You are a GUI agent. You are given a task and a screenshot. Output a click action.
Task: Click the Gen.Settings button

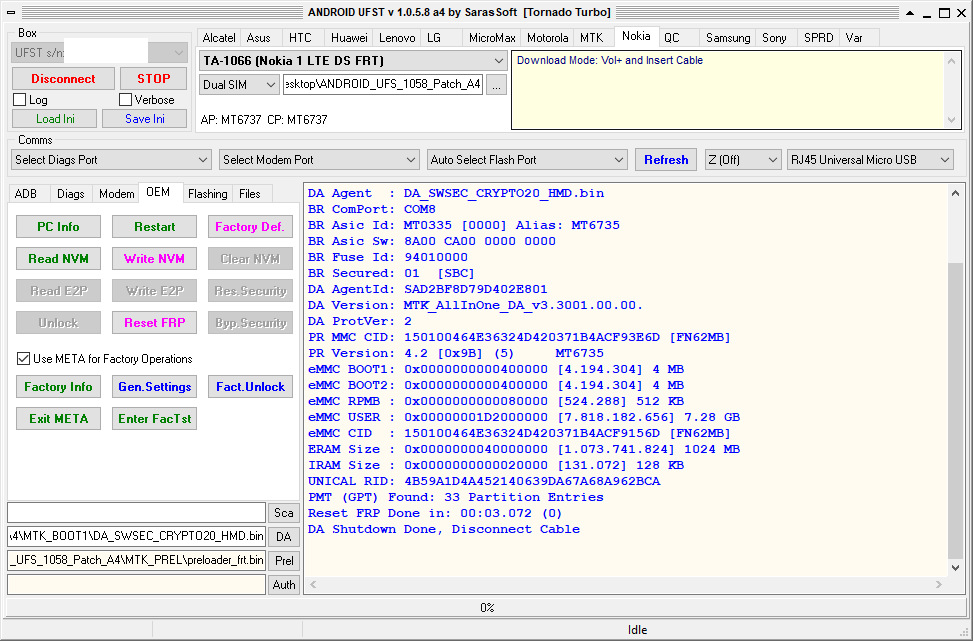155,387
